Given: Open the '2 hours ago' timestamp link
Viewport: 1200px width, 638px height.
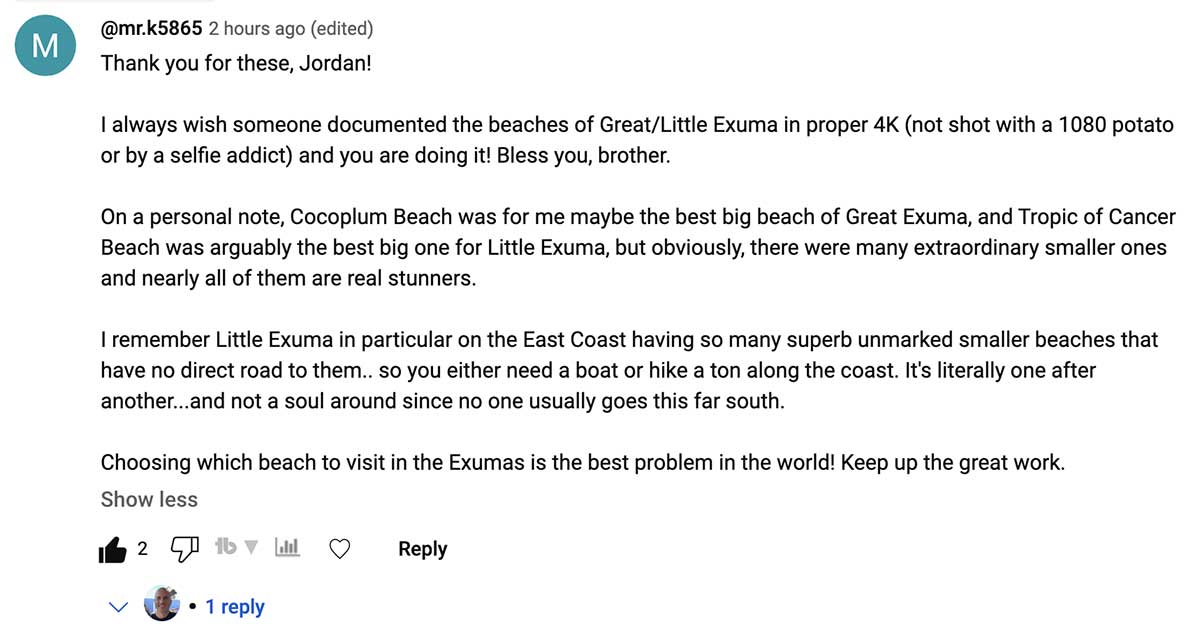Looking at the screenshot, I should tap(258, 28).
